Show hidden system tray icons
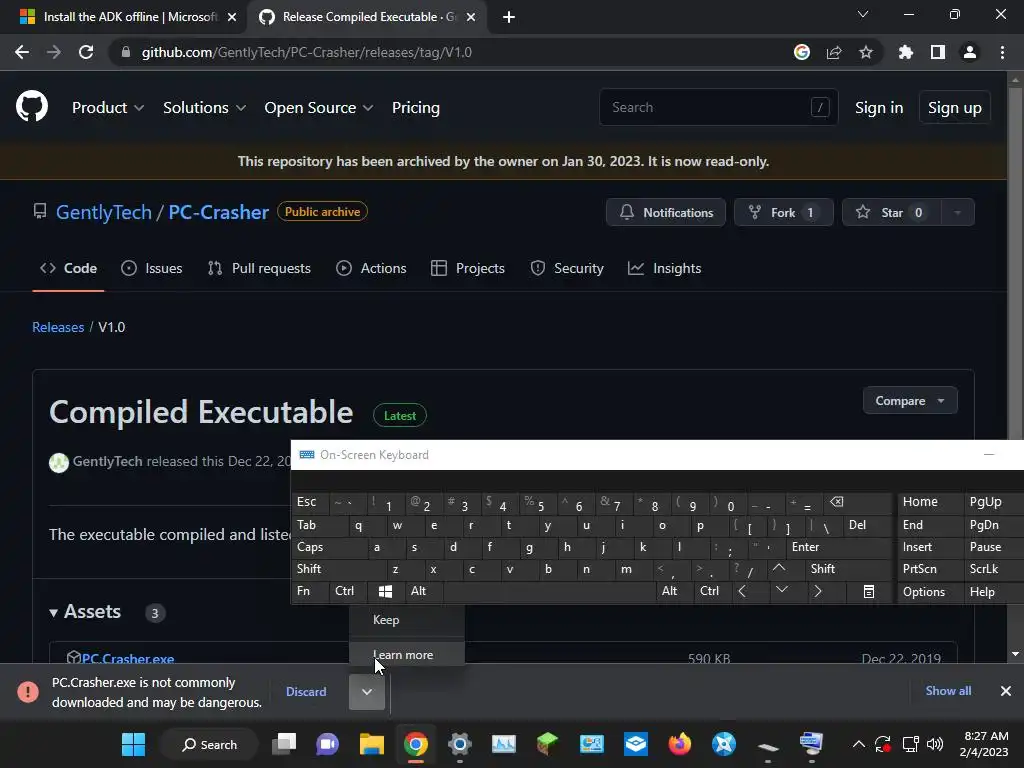The height and width of the screenshot is (768, 1024). [859, 744]
